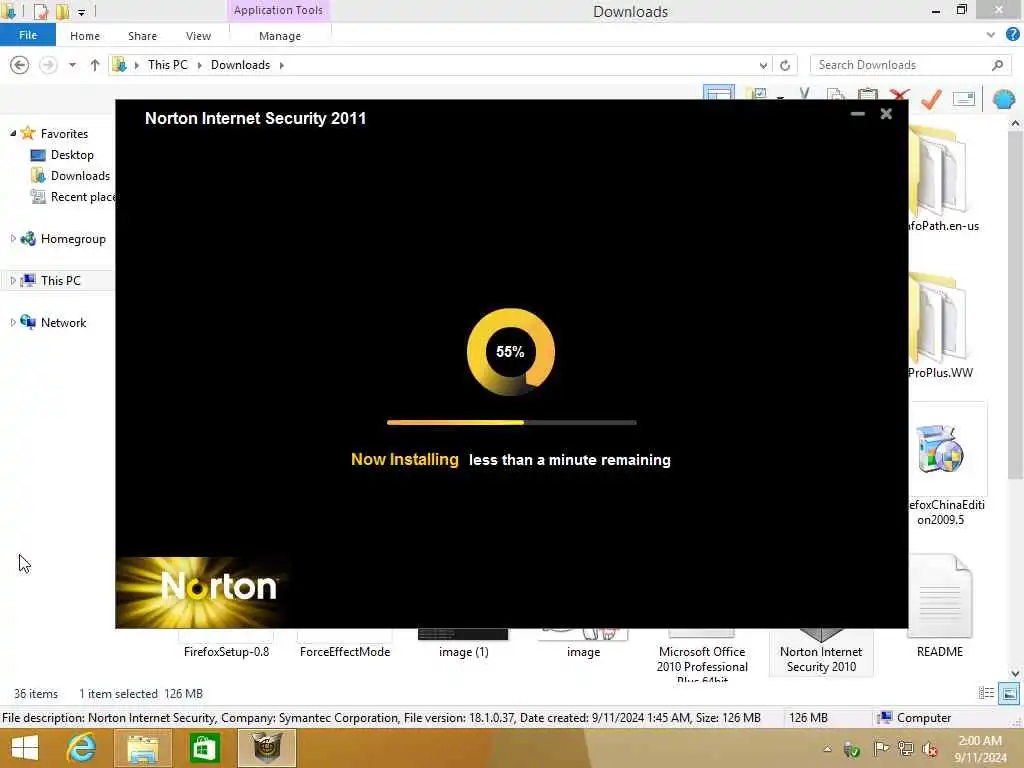Expand the ribbon with the chevron

[x=991, y=35]
